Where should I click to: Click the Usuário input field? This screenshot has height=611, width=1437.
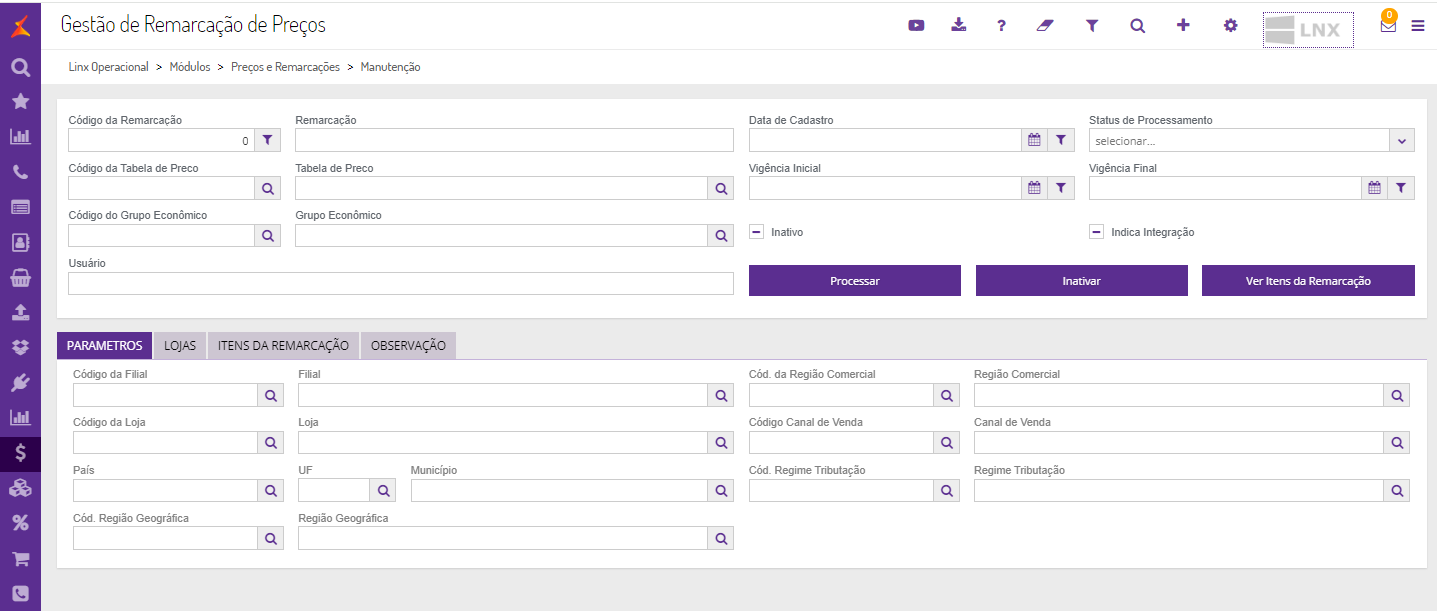(400, 283)
